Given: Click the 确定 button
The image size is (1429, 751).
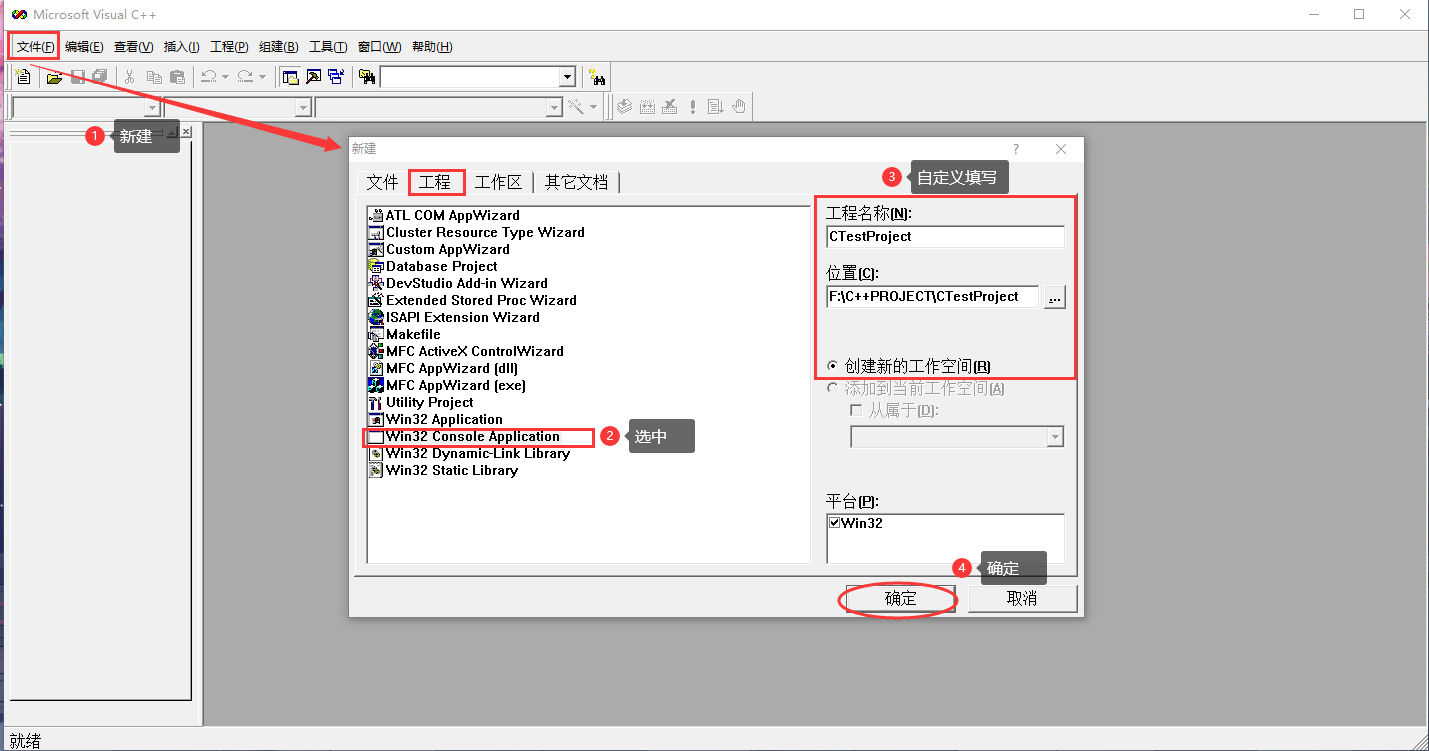Looking at the screenshot, I should point(900,598).
